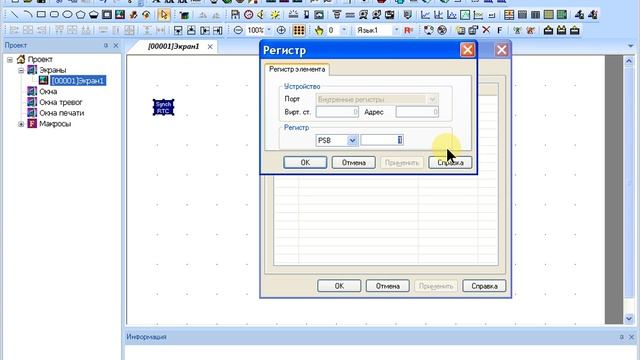Click the hand icon in the toolbar

(318, 30)
